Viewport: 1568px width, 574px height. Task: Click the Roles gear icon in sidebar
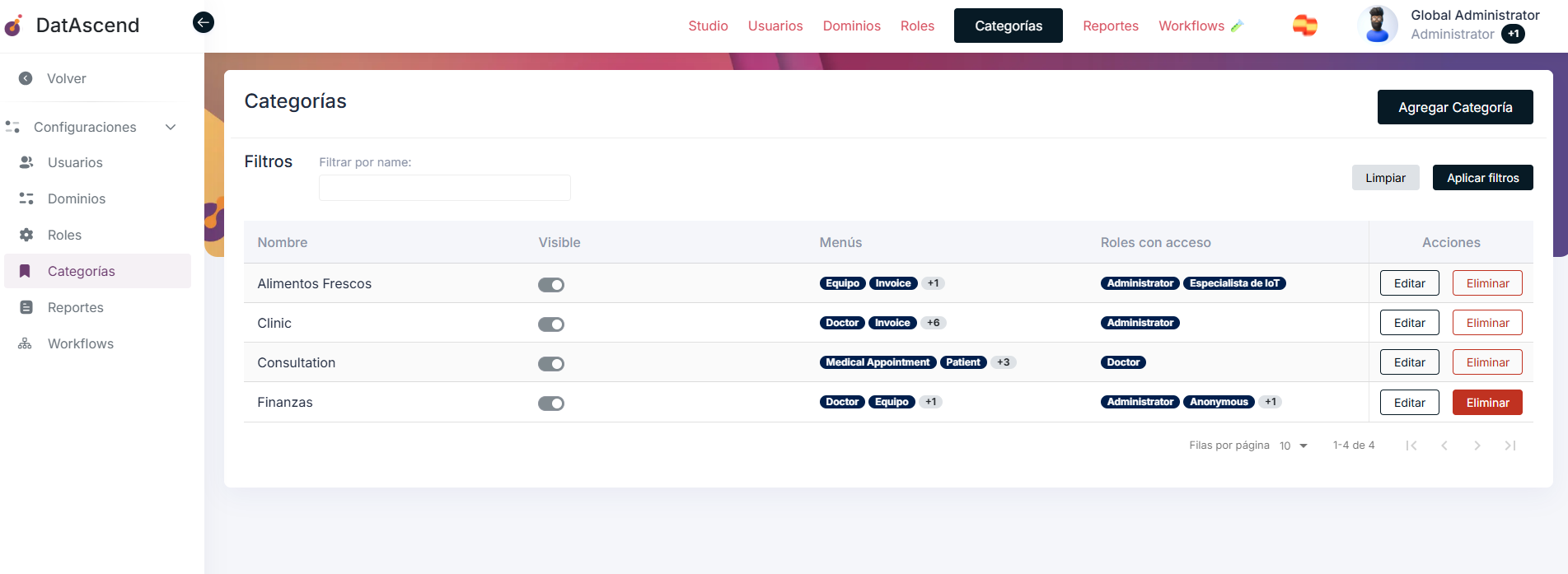(26, 235)
